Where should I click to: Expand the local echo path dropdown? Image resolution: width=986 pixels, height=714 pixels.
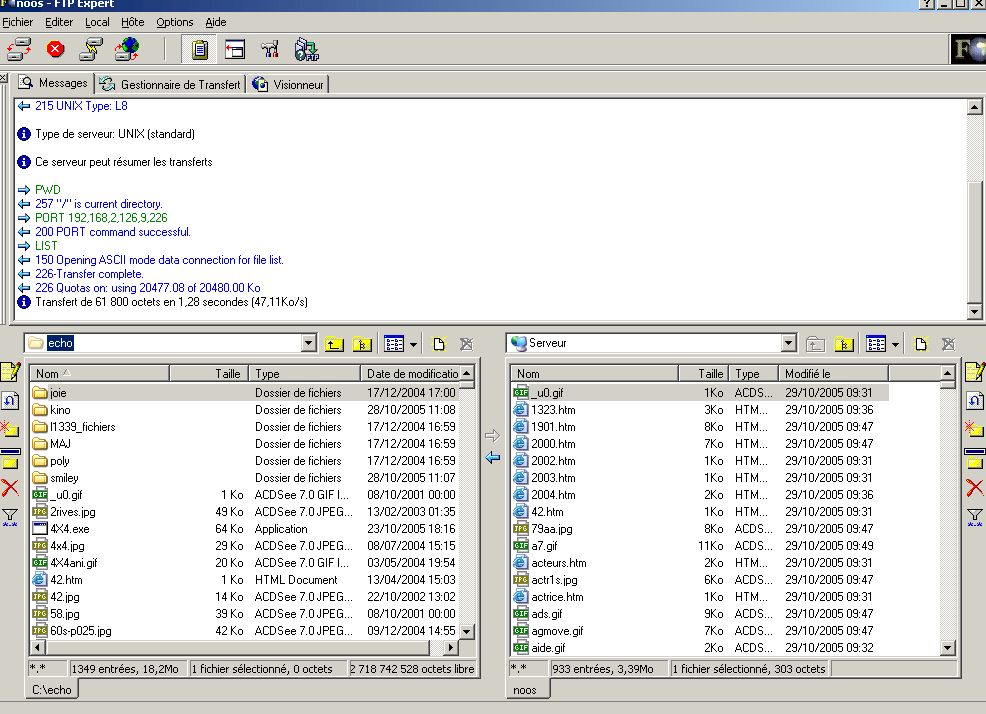308,344
